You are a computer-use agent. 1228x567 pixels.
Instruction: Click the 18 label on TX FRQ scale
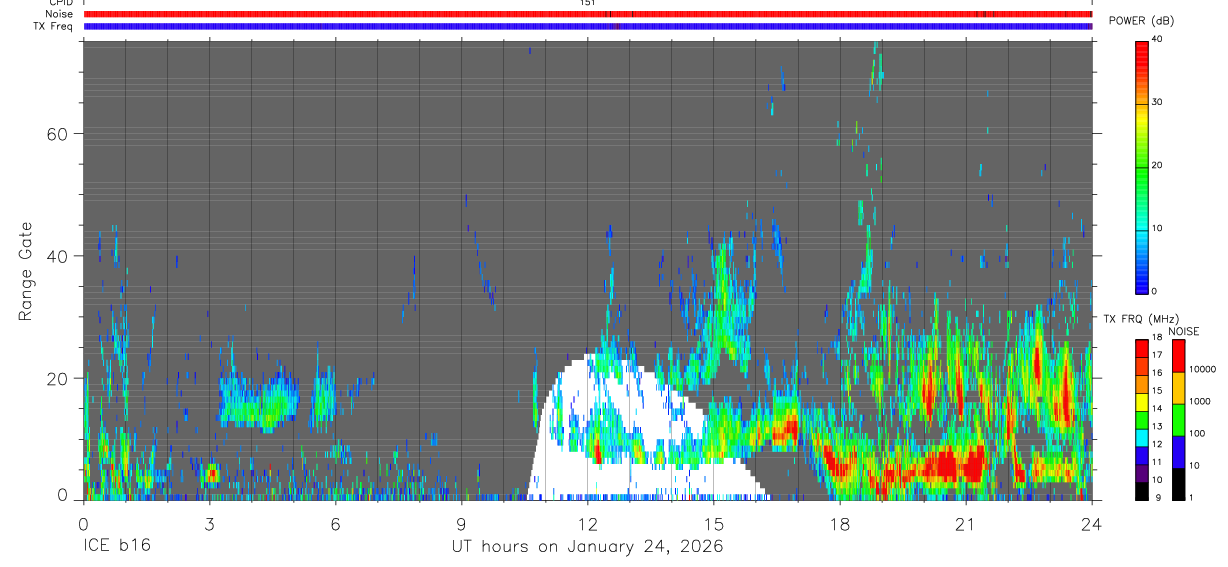click(1157, 338)
